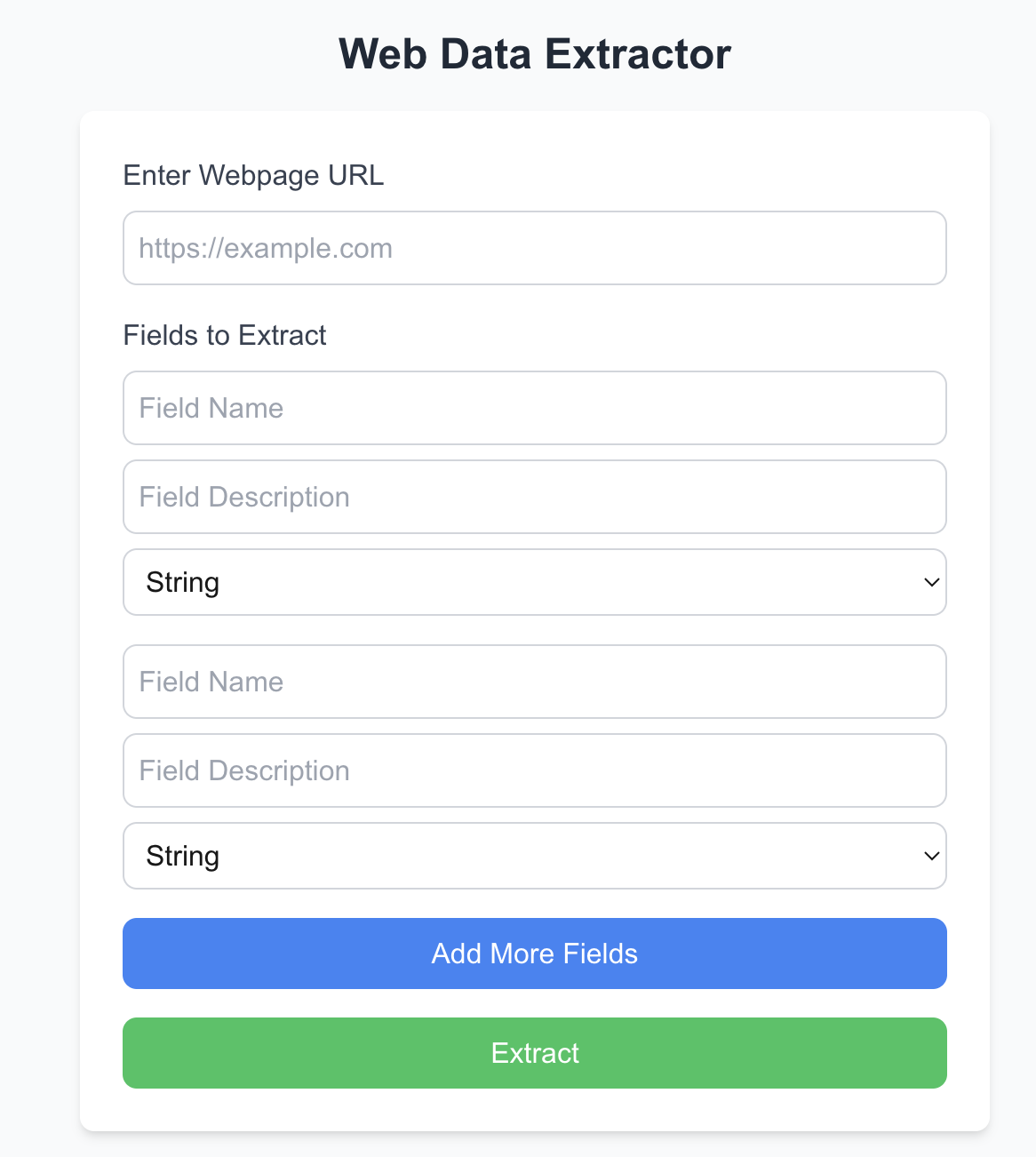
Task: Click the https://example.com placeholder text
Action: click(266, 249)
